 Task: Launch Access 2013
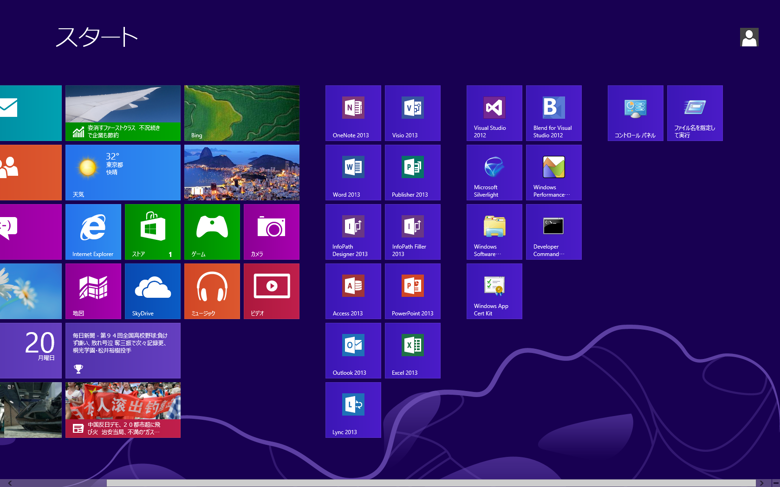353,291
